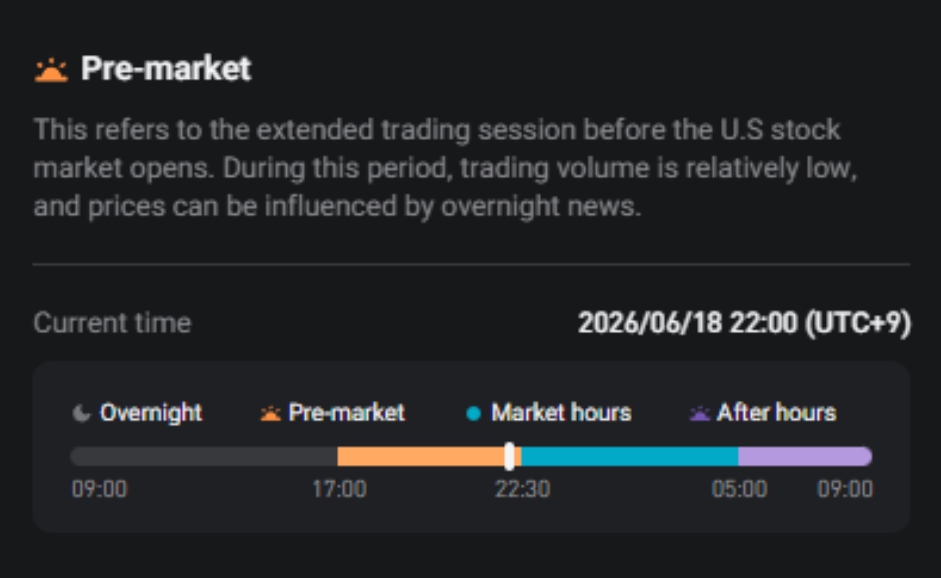Viewport: 941px width, 578px height.
Task: Select the After hours legend label
Action: coord(777,413)
